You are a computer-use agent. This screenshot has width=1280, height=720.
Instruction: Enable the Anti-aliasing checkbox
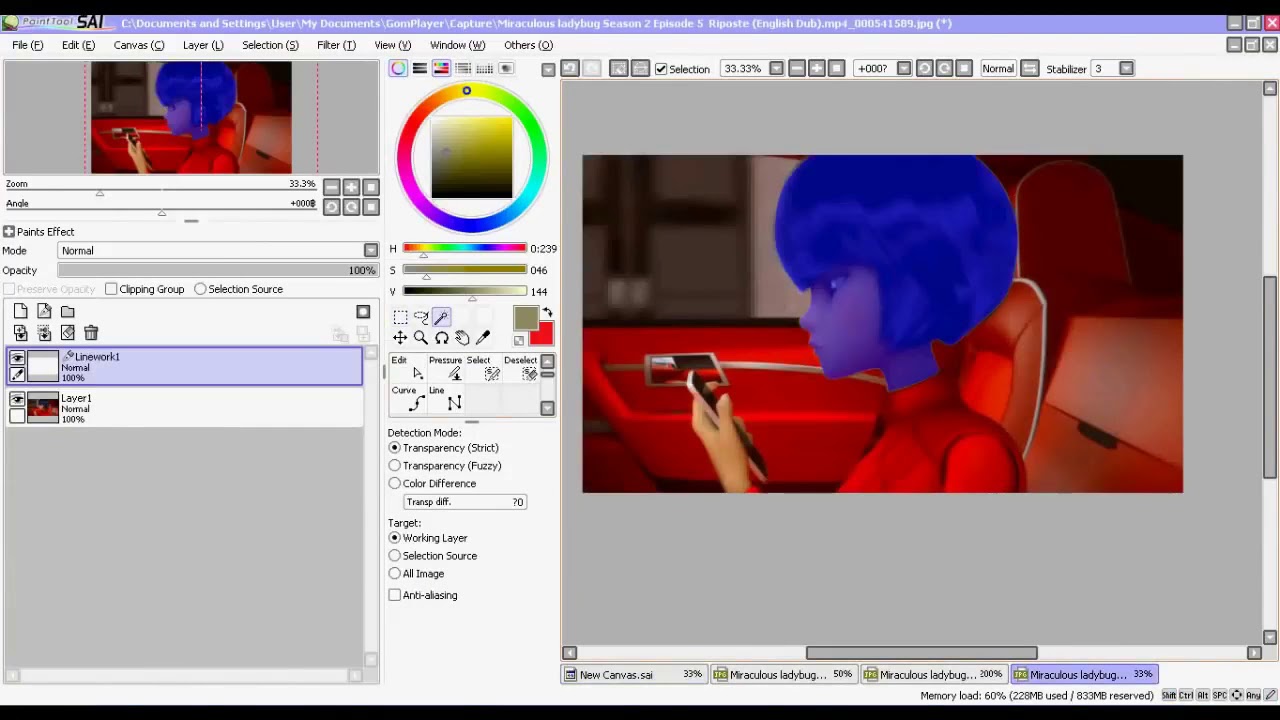tap(395, 595)
